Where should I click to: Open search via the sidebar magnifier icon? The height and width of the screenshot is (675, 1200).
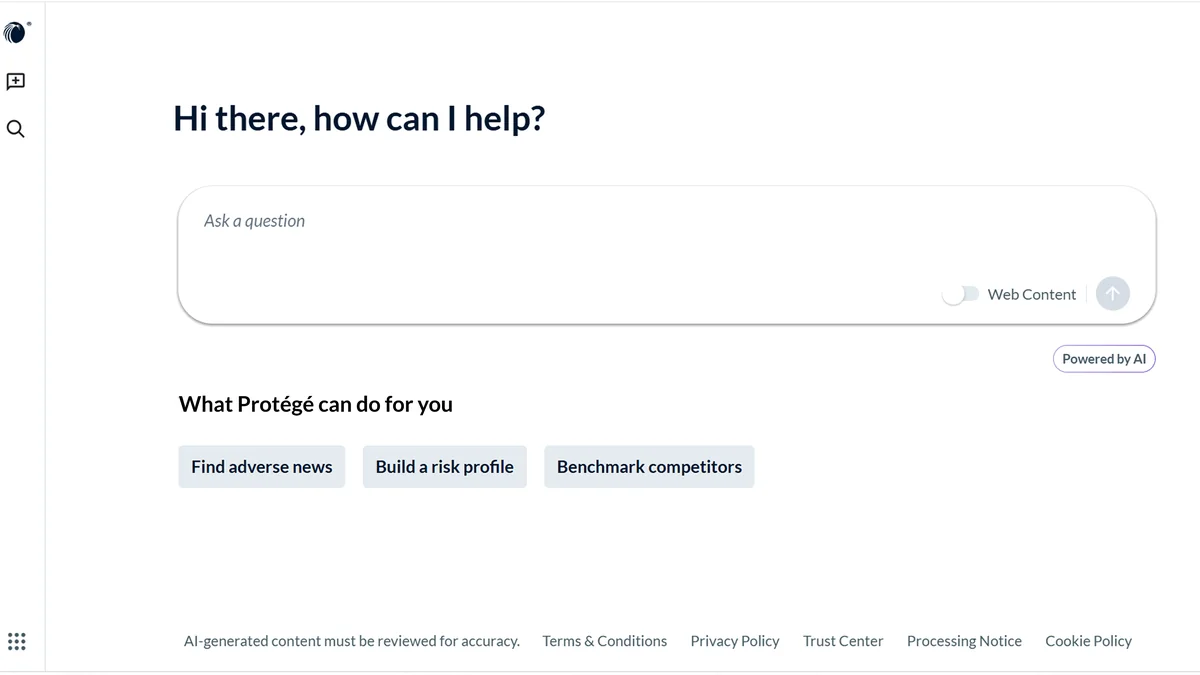pos(16,129)
